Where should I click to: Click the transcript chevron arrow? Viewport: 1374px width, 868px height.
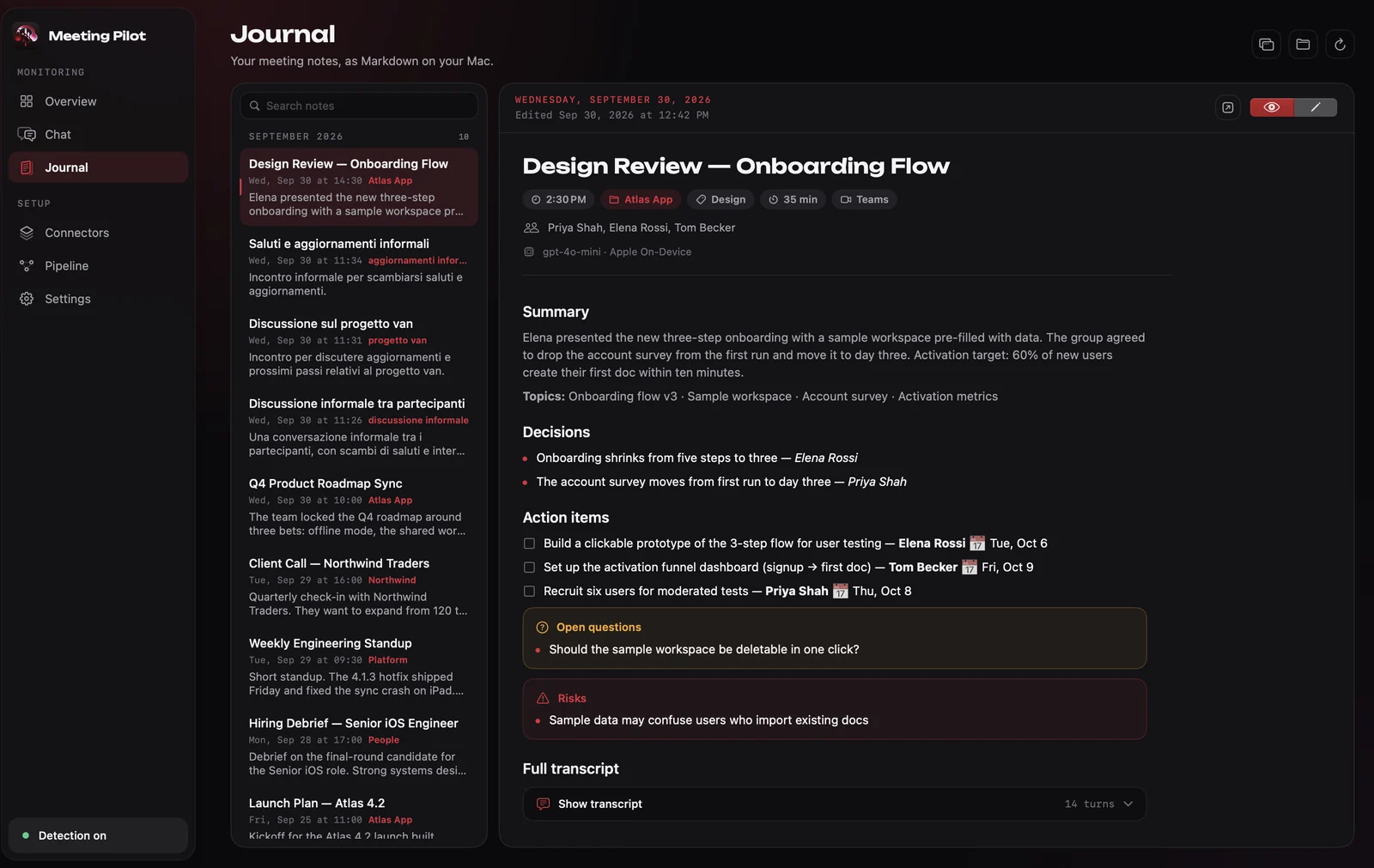click(1128, 804)
